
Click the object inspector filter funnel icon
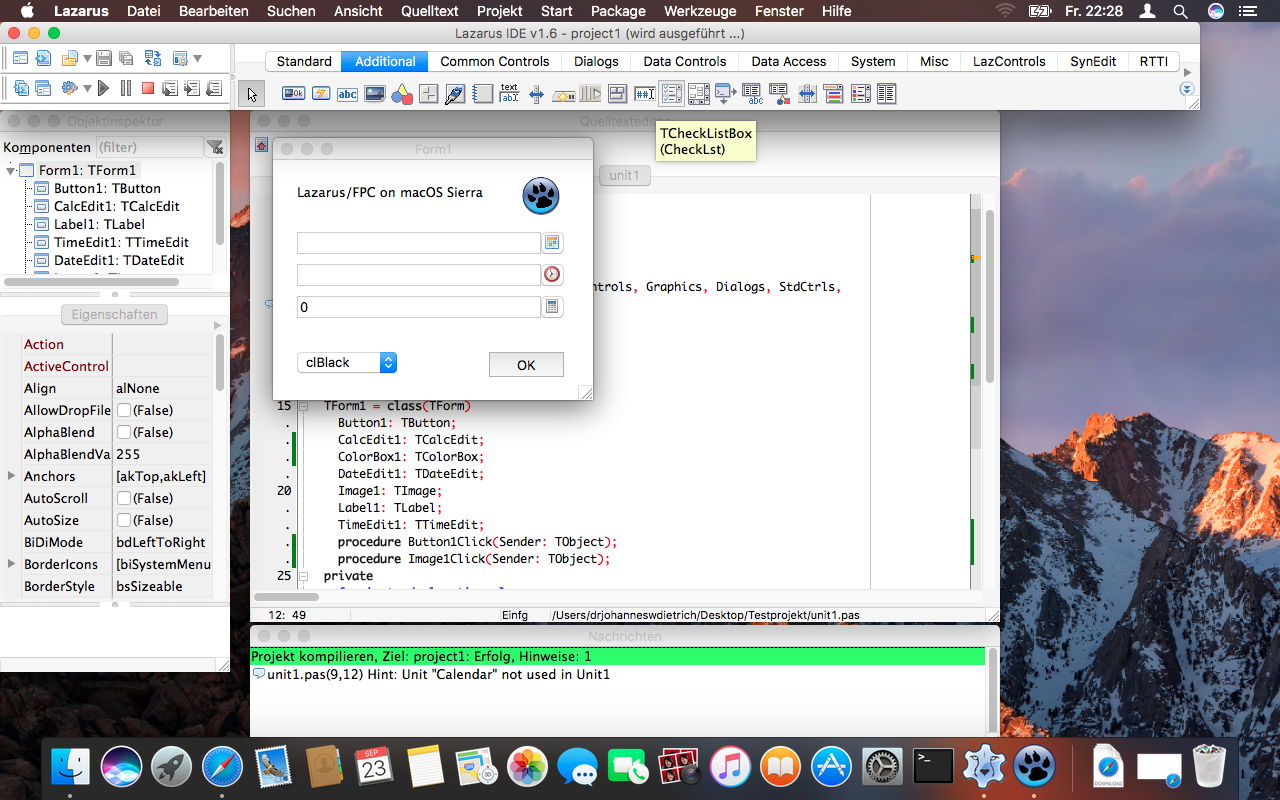click(x=214, y=147)
